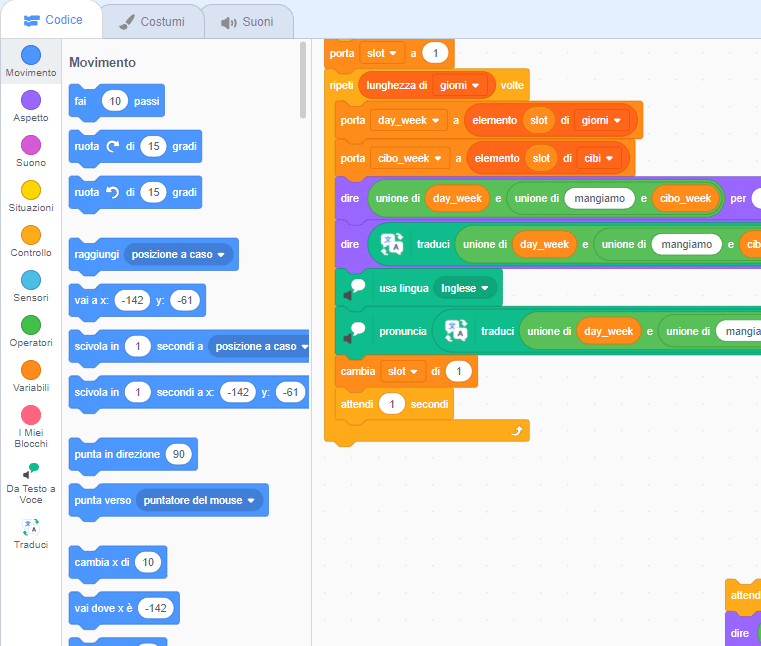Open the Operatori blocks category
Screen dimensions: 761x646
[31, 325]
